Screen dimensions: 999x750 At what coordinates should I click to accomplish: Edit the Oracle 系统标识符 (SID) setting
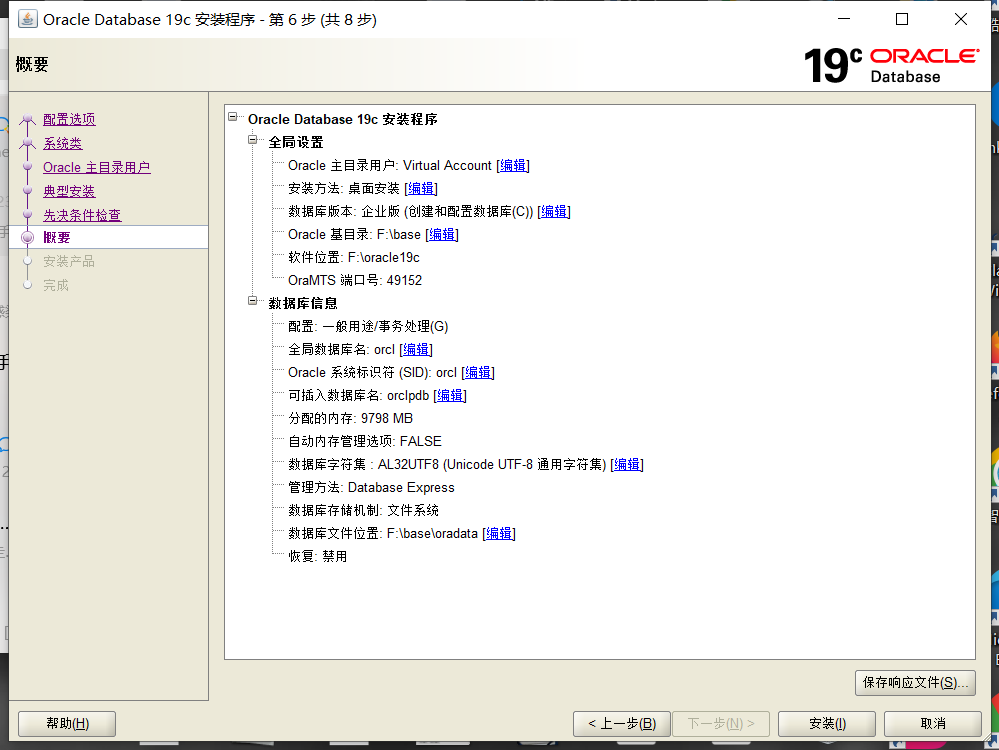coord(478,373)
